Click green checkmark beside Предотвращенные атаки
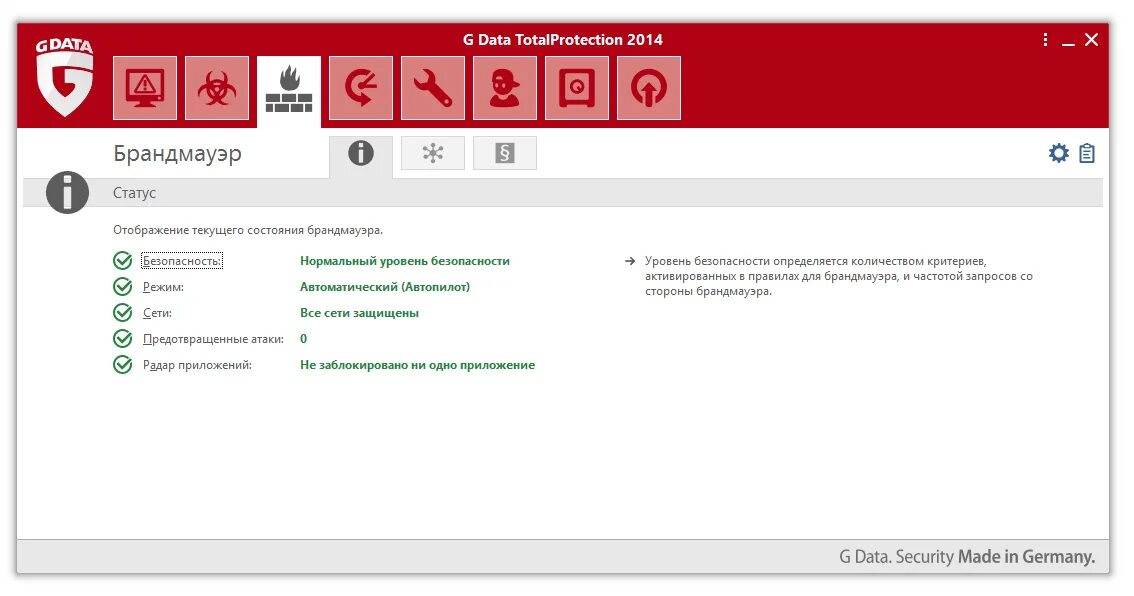This screenshot has height=596, width=1134. pyautogui.click(x=123, y=339)
